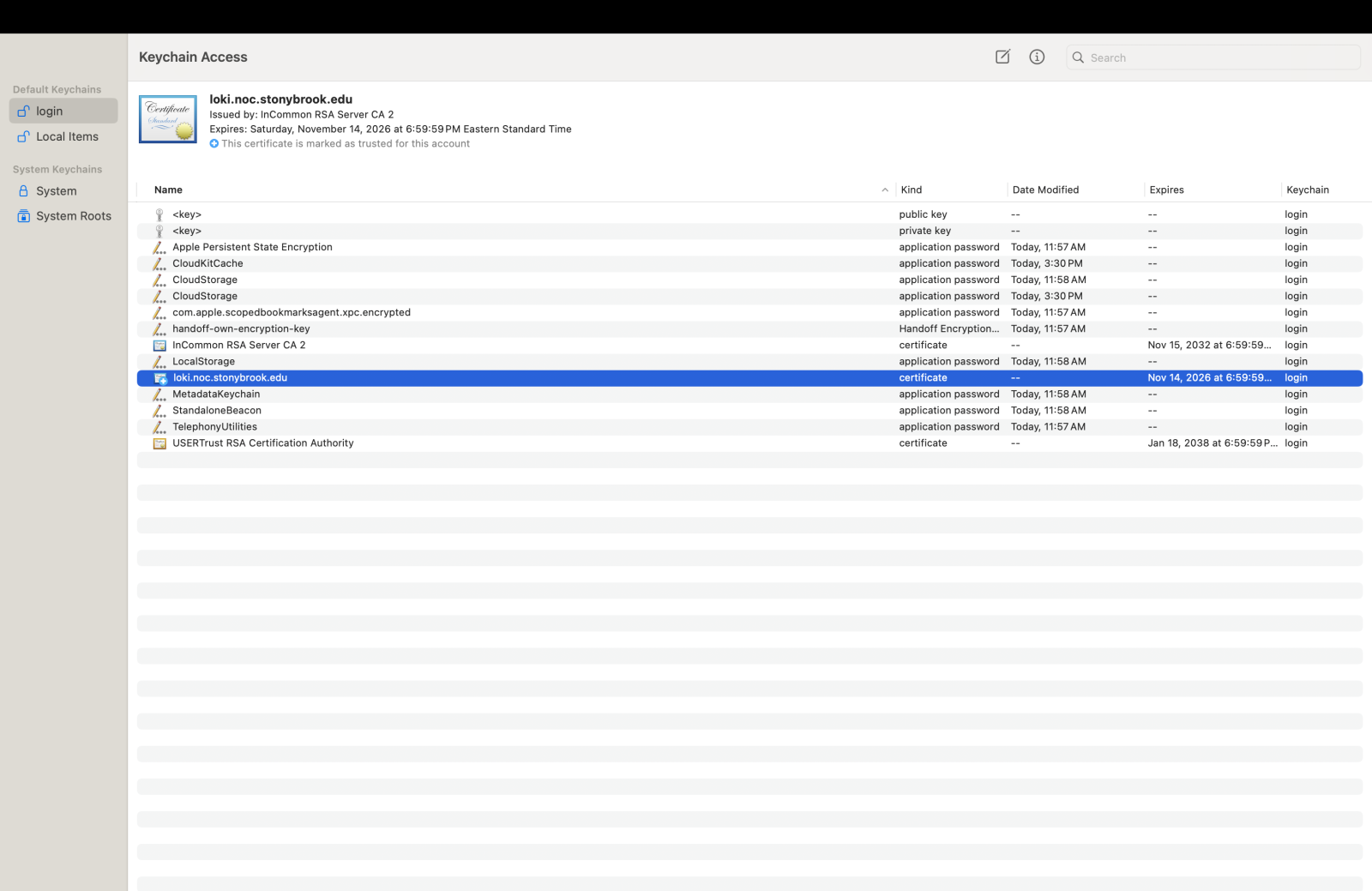Sort list by Keychain column header
This screenshot has width=1372, height=891.
1308,190
